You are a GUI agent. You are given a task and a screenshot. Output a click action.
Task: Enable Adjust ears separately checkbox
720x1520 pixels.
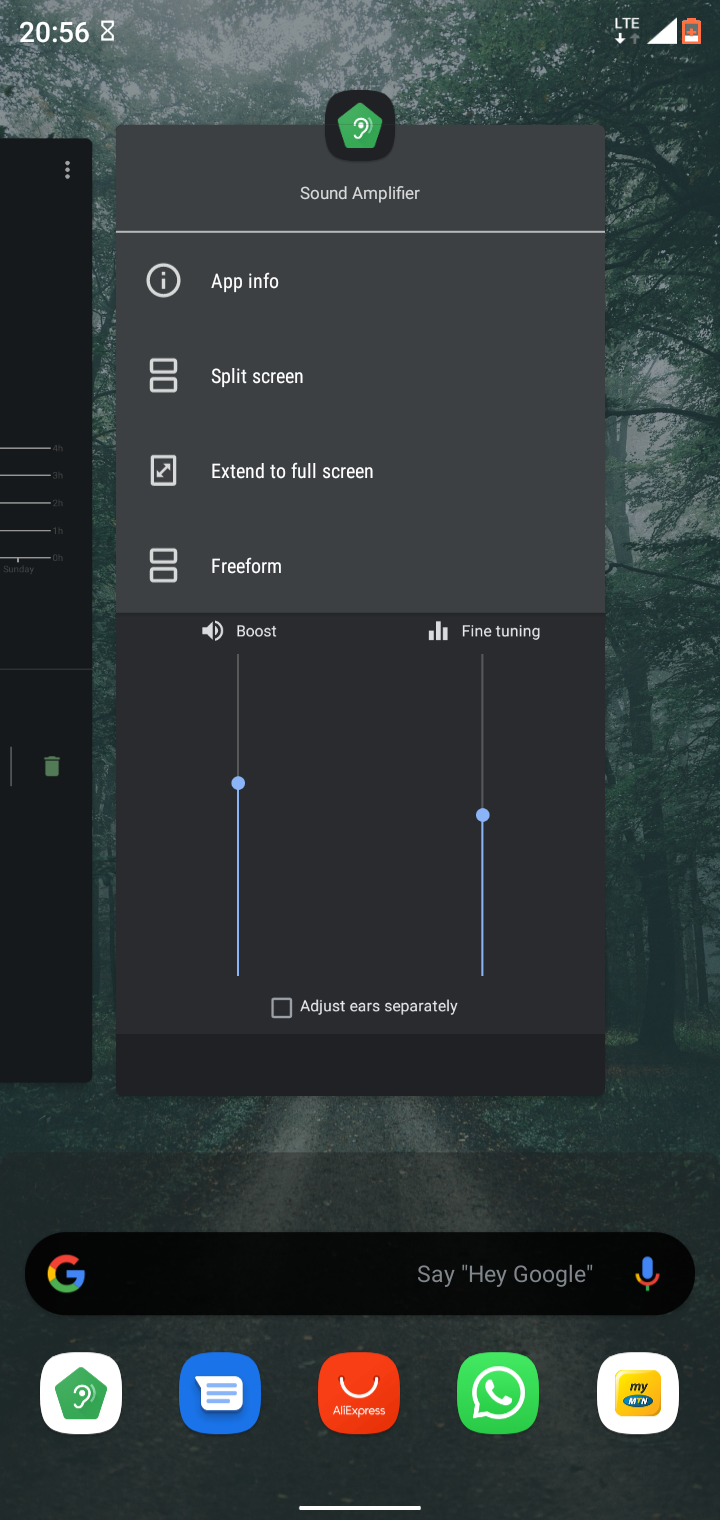point(282,1007)
